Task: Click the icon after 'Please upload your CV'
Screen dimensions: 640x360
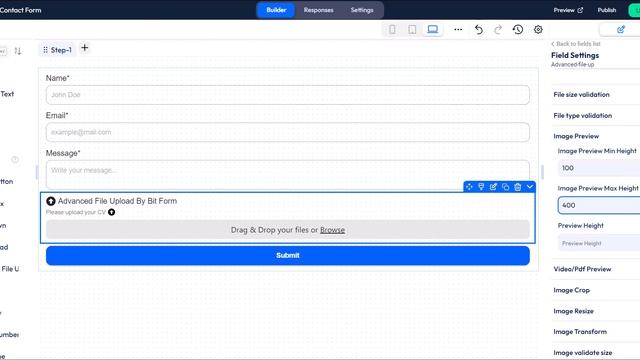Action: (x=111, y=212)
